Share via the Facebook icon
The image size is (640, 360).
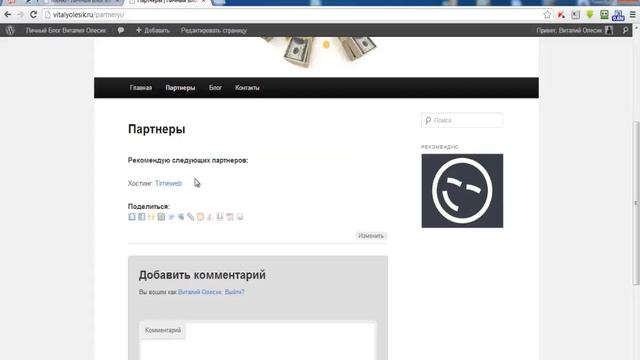click(x=142, y=217)
